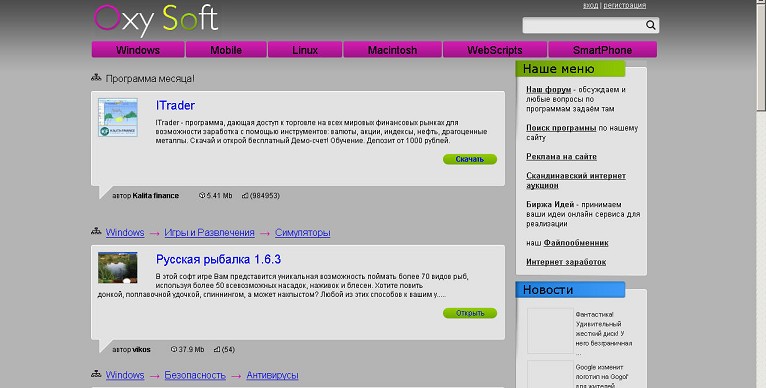Open Русская рыбалка 1.6.3 title
This screenshot has height=388, width=766.
coord(218,259)
